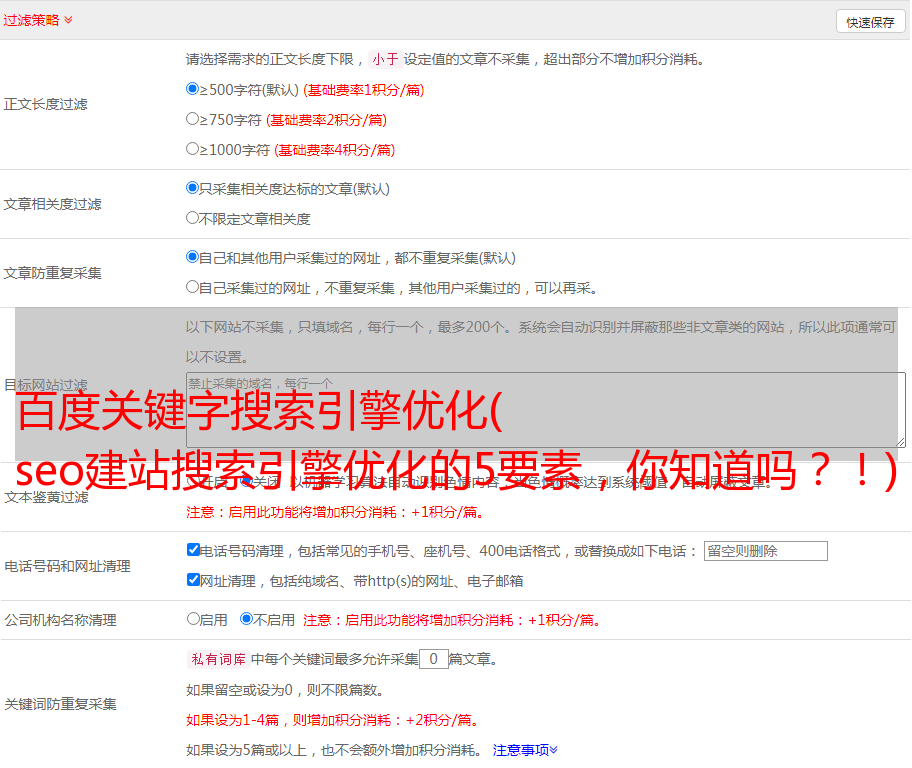The image size is (912, 768).
Task: Click the 小于 highlighted tag
Action: click(x=386, y=59)
